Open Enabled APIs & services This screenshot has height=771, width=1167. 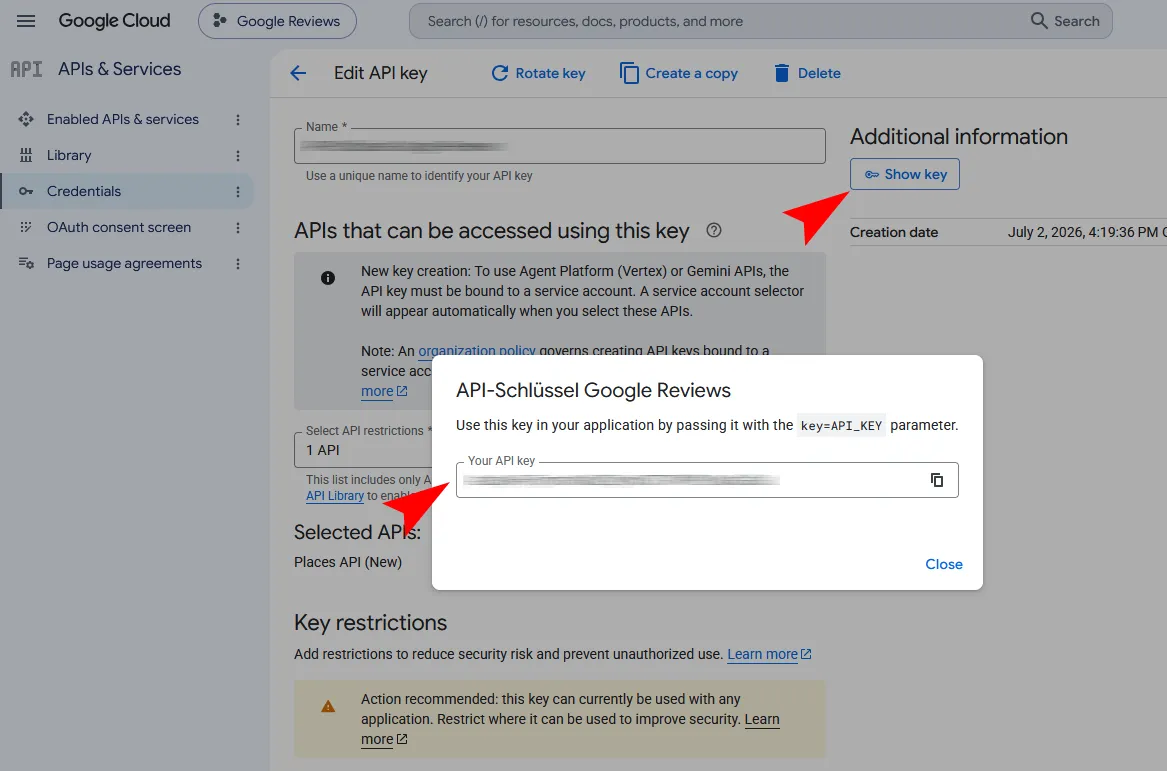123,119
